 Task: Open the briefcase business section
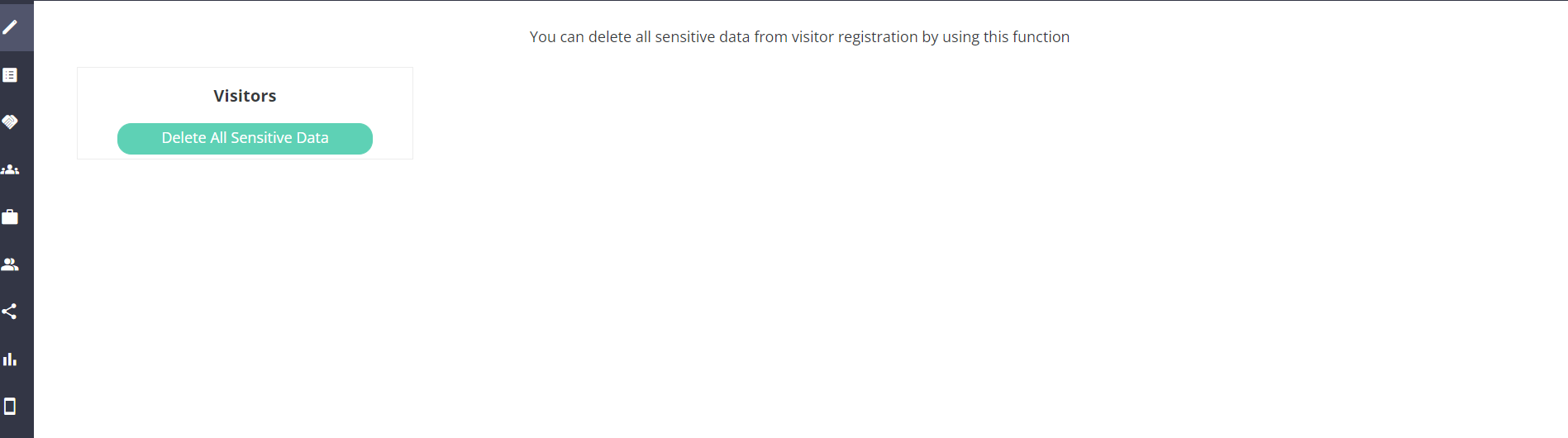(10, 217)
